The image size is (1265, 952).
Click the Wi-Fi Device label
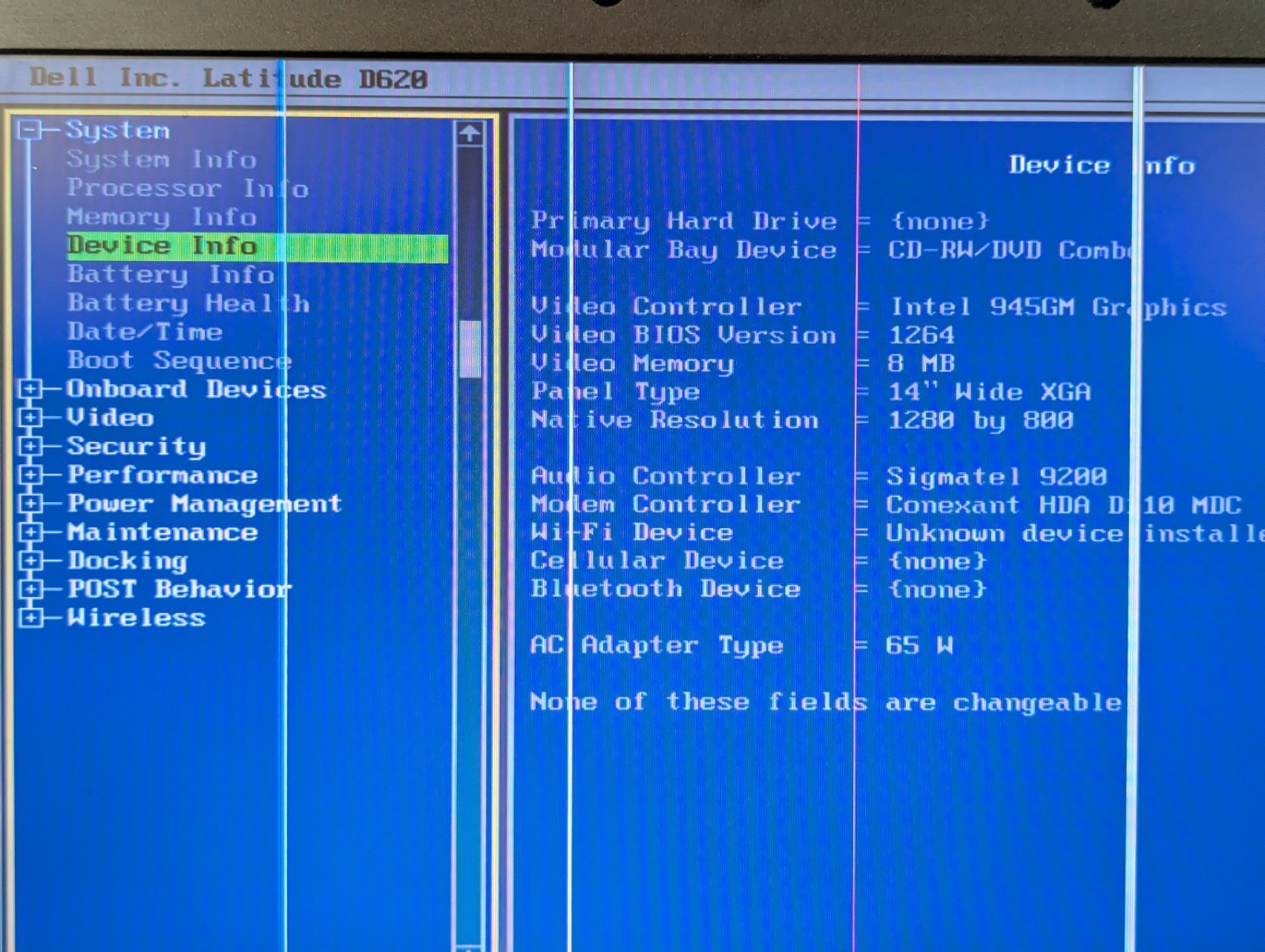632,532
